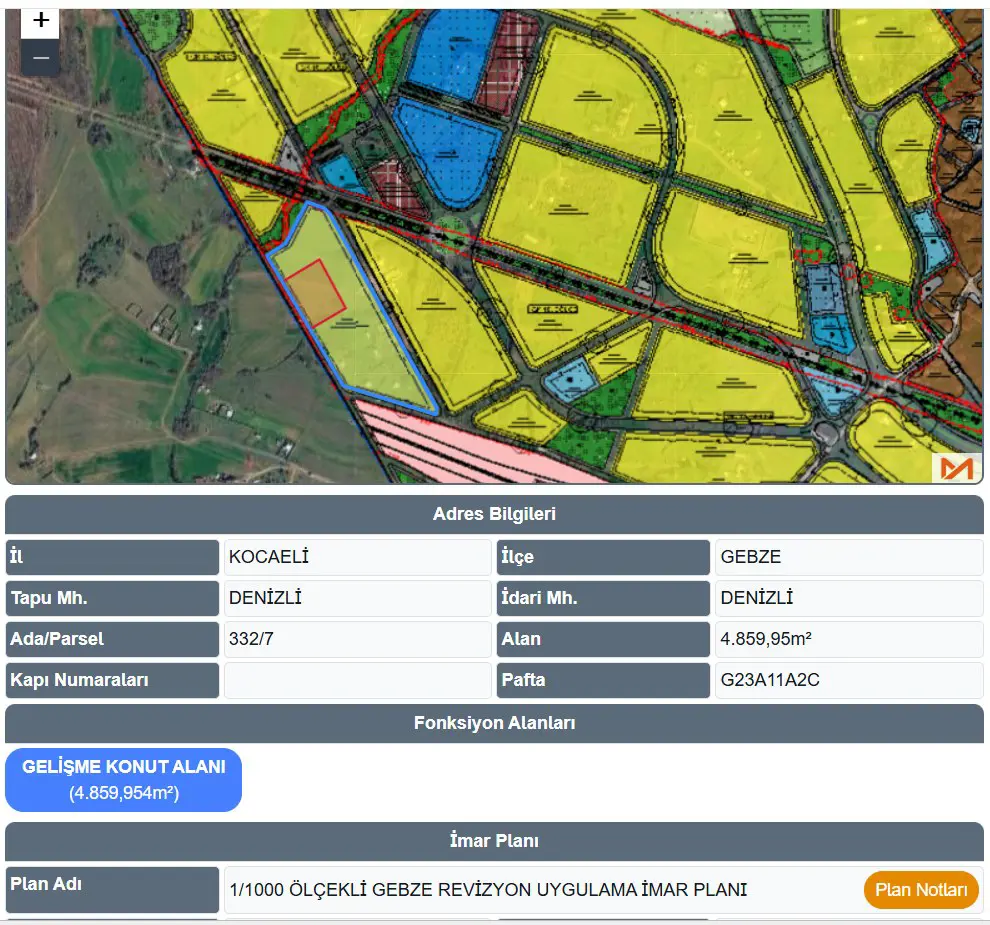Open the Plan Notları button

click(x=921, y=890)
